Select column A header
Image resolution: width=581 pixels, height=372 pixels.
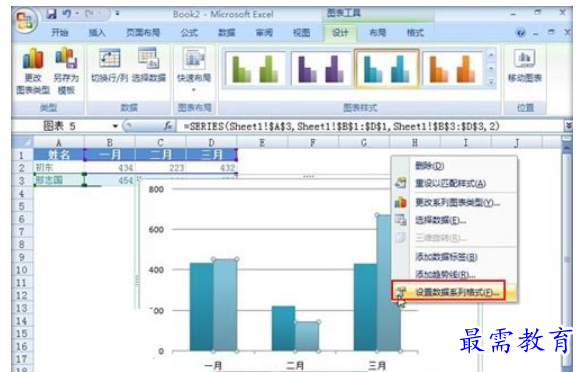59,143
